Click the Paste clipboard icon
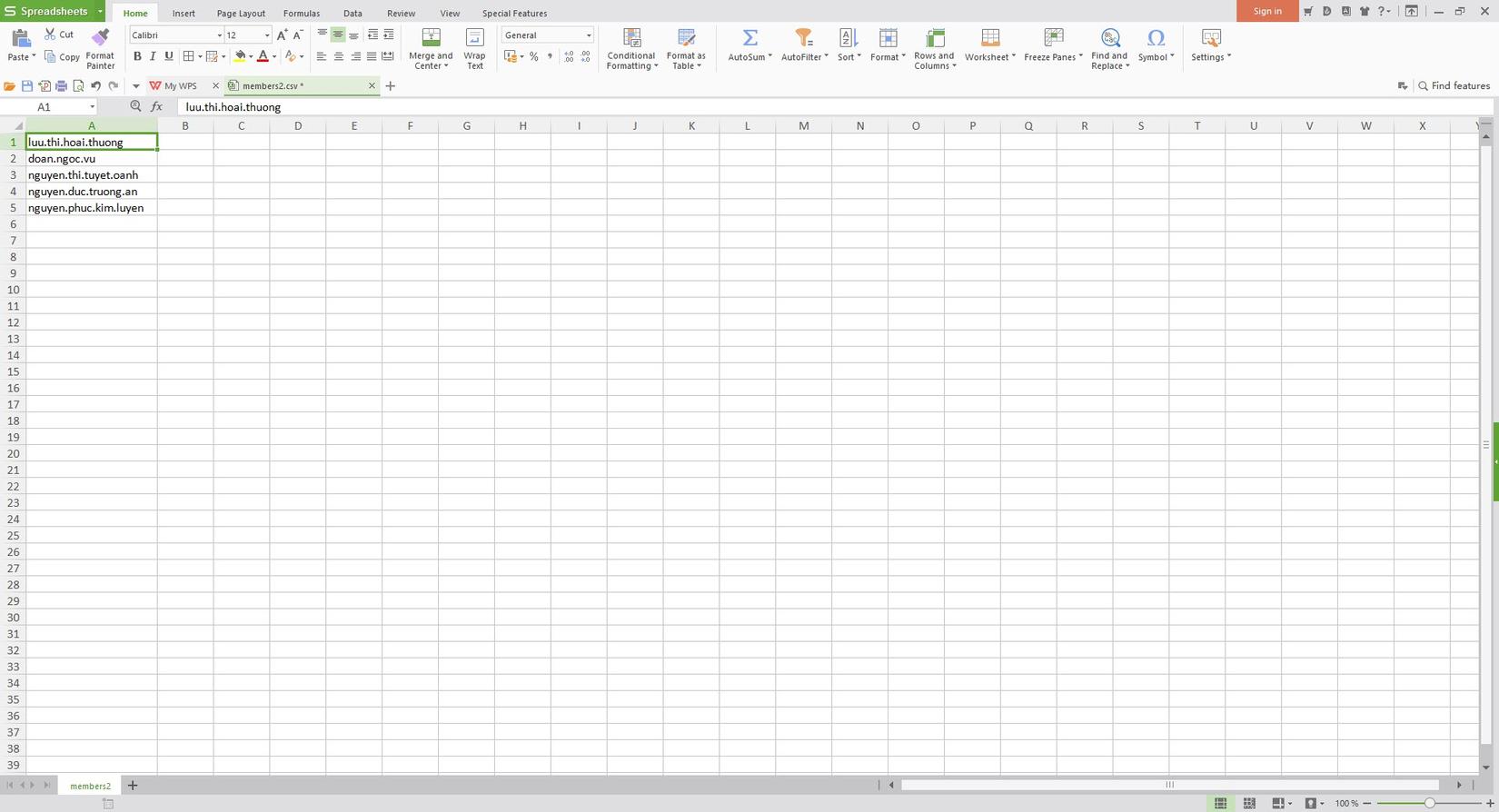The width and height of the screenshot is (1499, 812). (x=20, y=38)
